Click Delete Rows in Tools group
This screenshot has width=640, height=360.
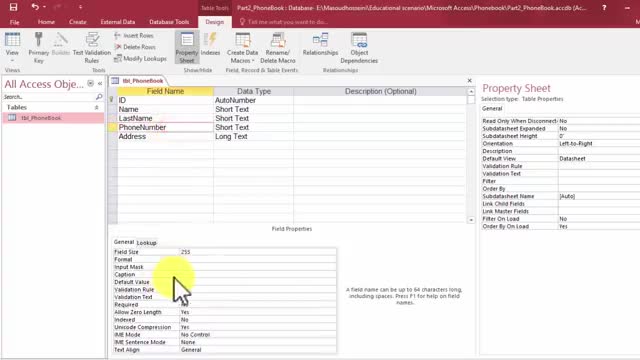(x=135, y=47)
